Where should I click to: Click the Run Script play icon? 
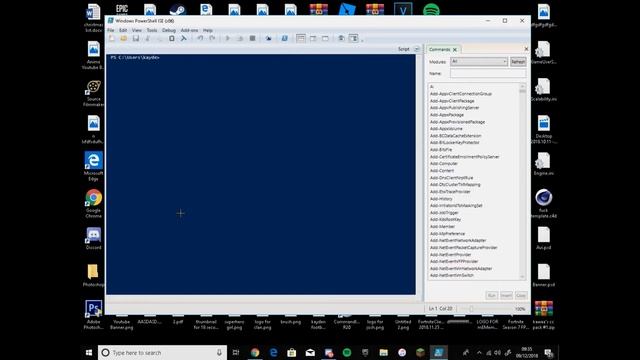tap(228, 38)
